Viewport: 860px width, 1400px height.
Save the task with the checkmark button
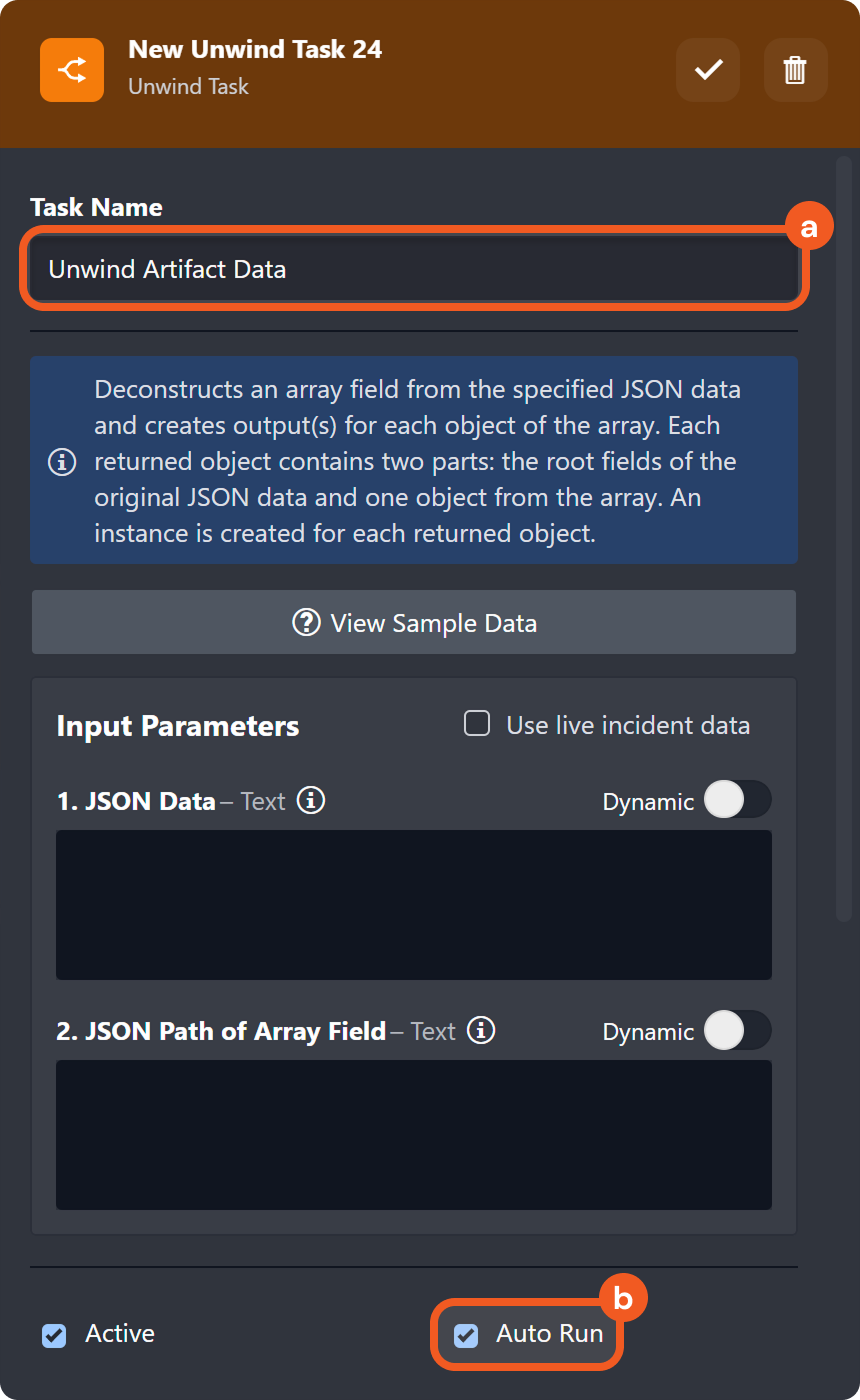click(708, 70)
